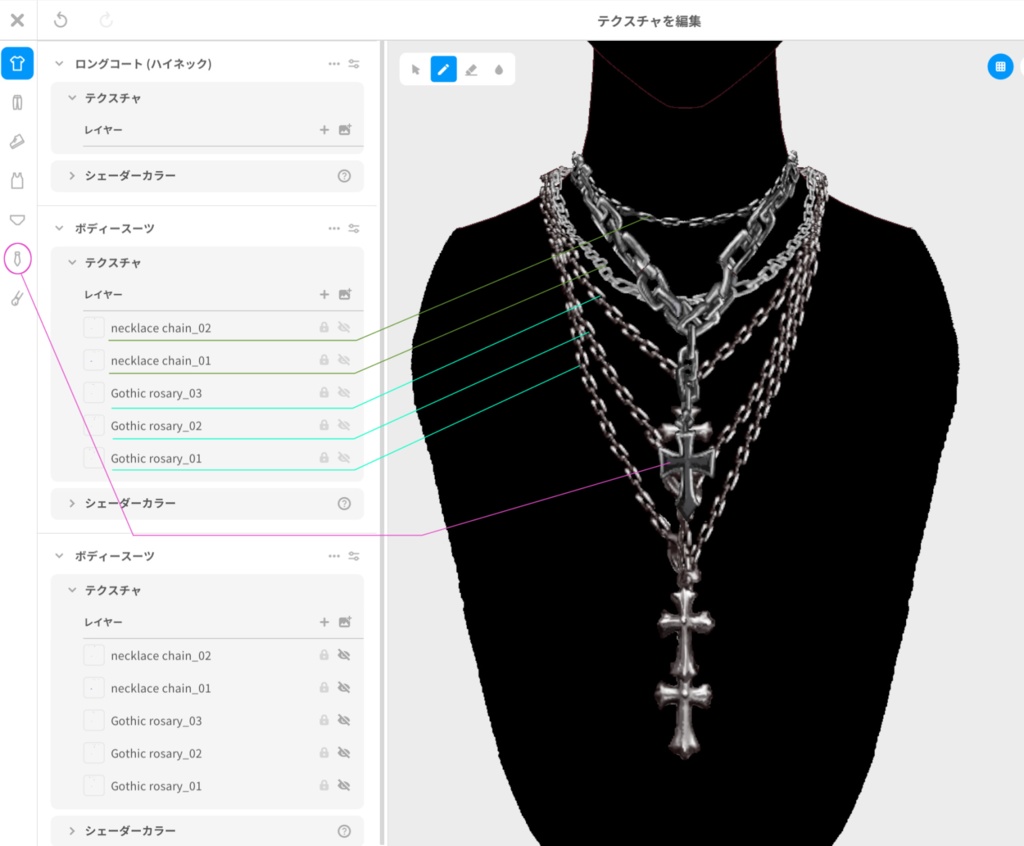The image size is (1024, 846).
Task: Open the tank-top inner wear category icon
Action: point(18,180)
